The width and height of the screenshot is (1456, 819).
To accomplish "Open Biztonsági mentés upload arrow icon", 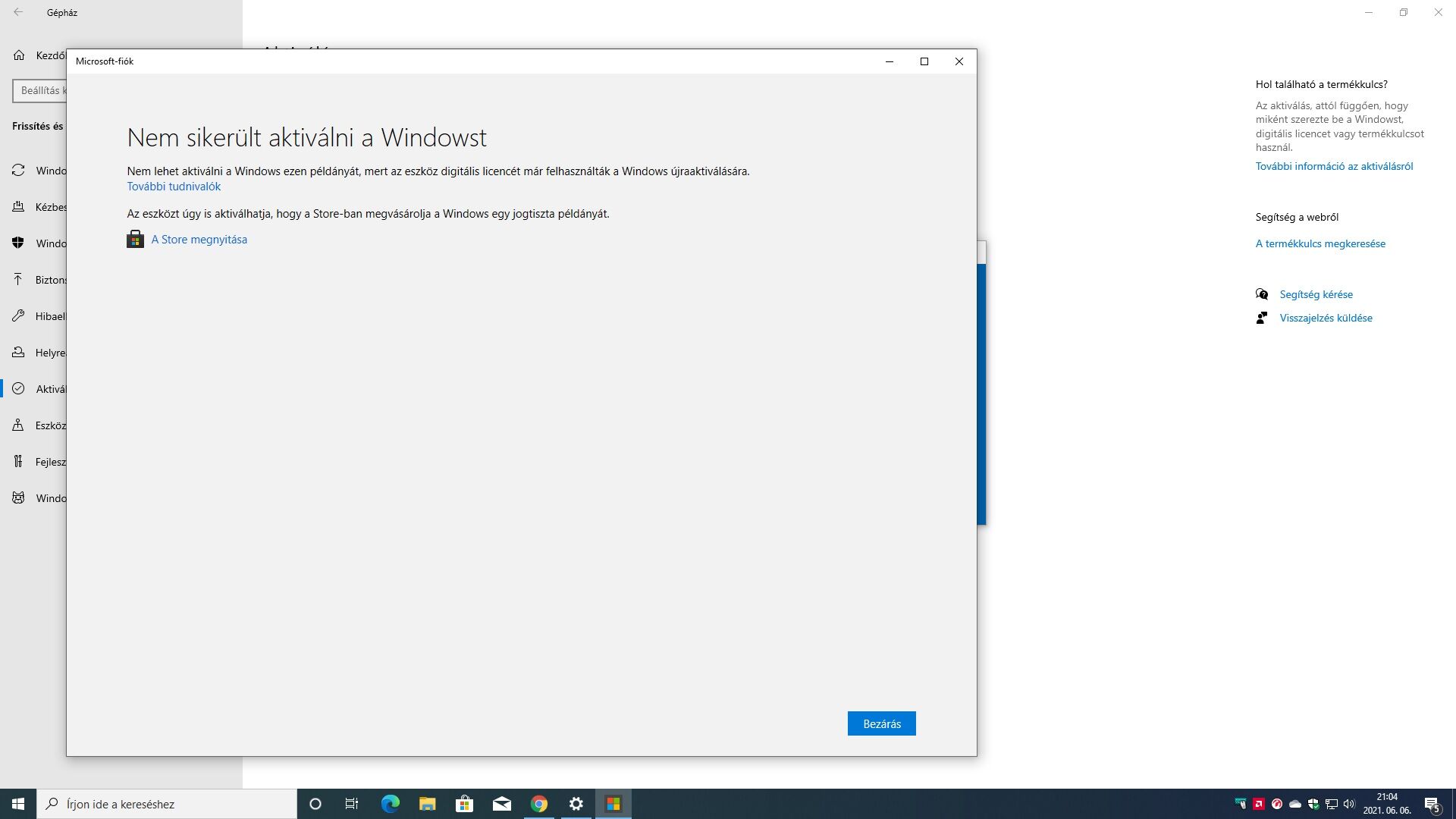I will [x=18, y=280].
